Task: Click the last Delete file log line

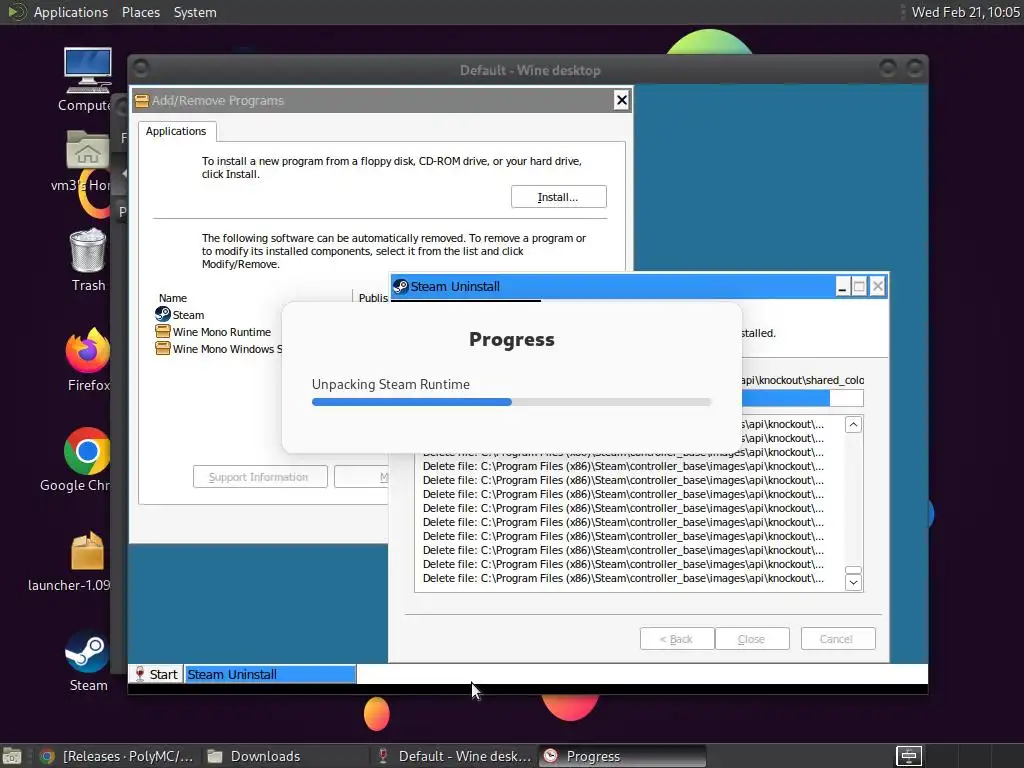Action: click(x=623, y=578)
